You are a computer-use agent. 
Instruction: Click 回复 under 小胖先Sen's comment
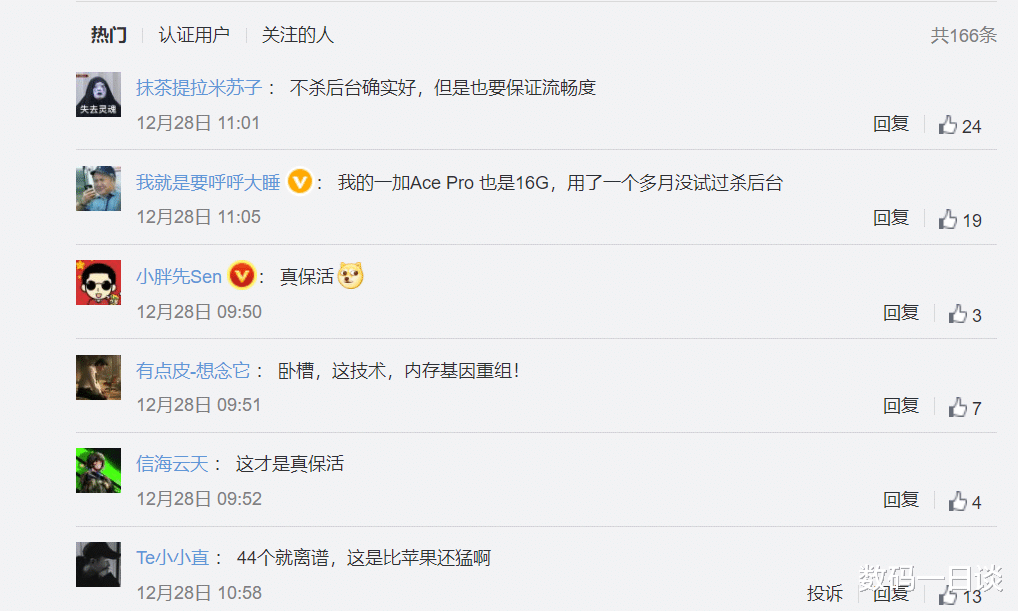(x=901, y=312)
